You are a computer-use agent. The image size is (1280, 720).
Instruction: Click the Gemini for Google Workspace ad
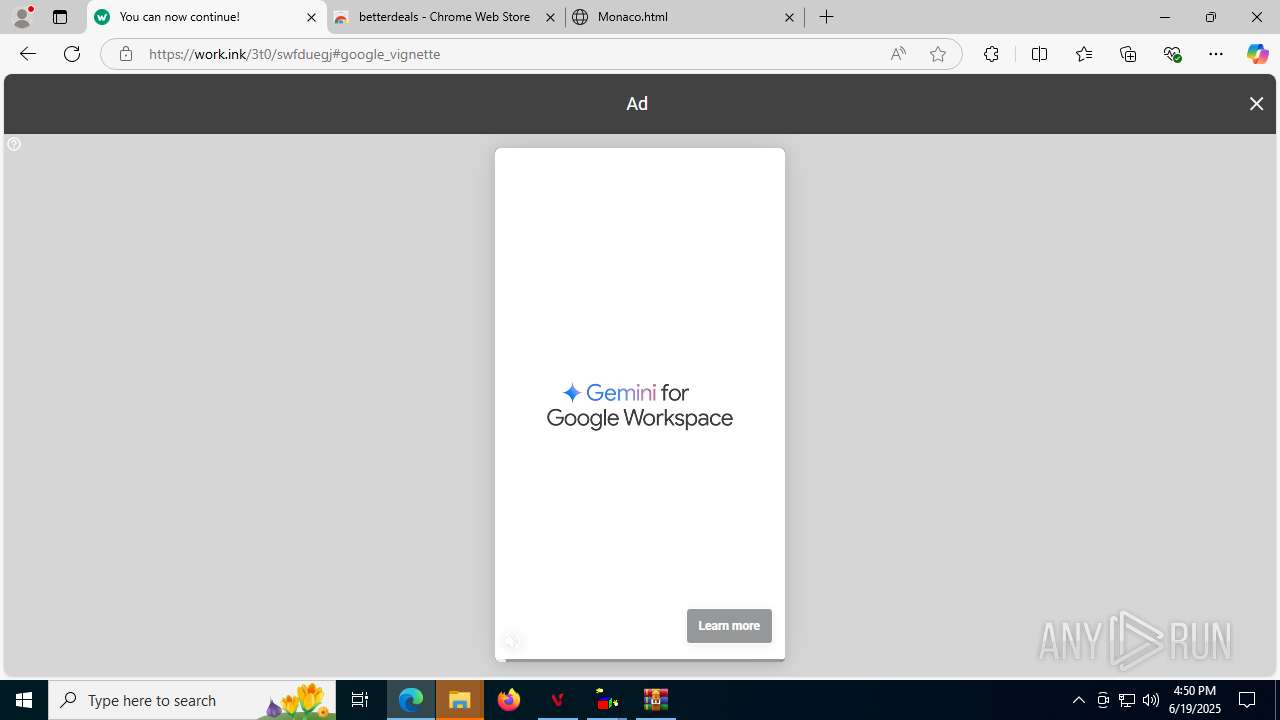(x=640, y=405)
